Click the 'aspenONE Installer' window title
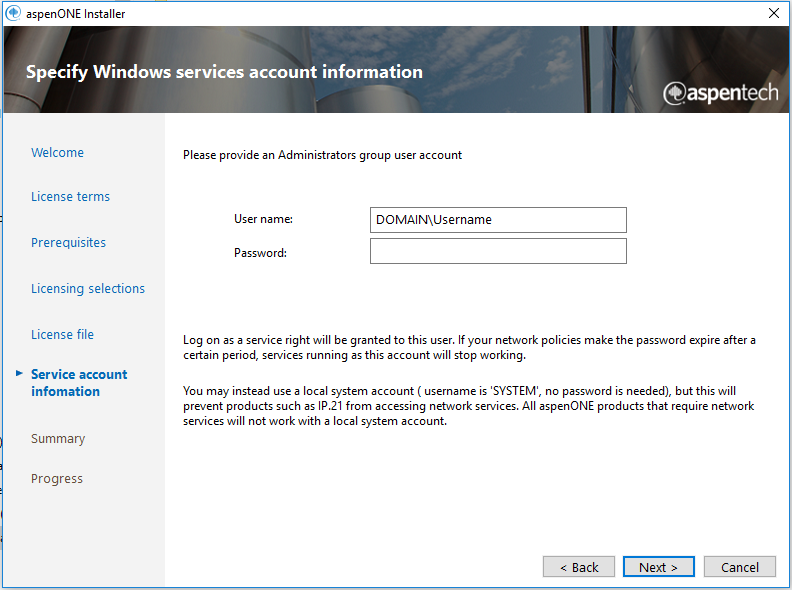Viewport: 792px width, 590px height. 76,14
